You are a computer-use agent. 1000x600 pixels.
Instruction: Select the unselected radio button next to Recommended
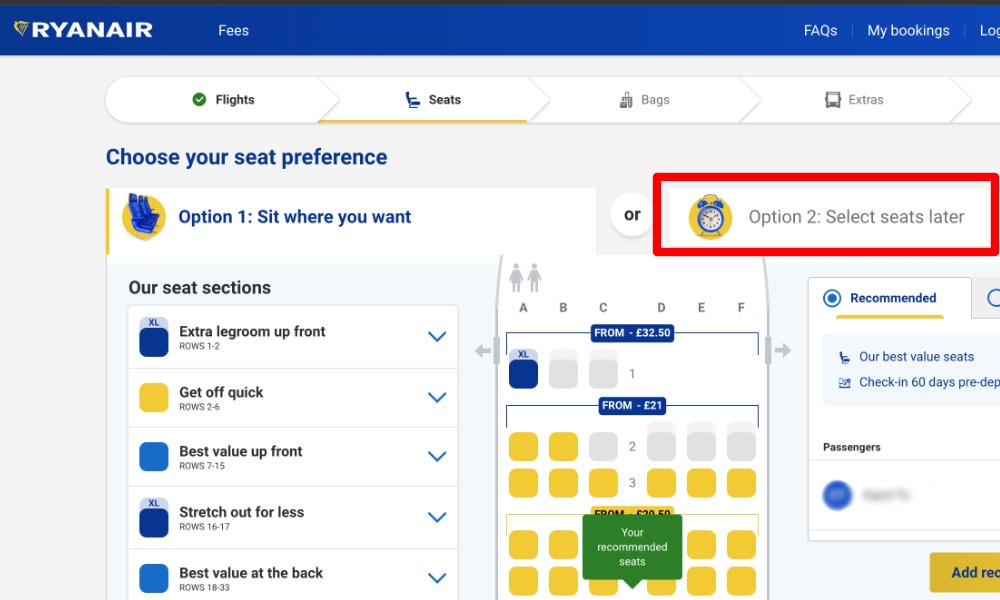(x=994, y=298)
